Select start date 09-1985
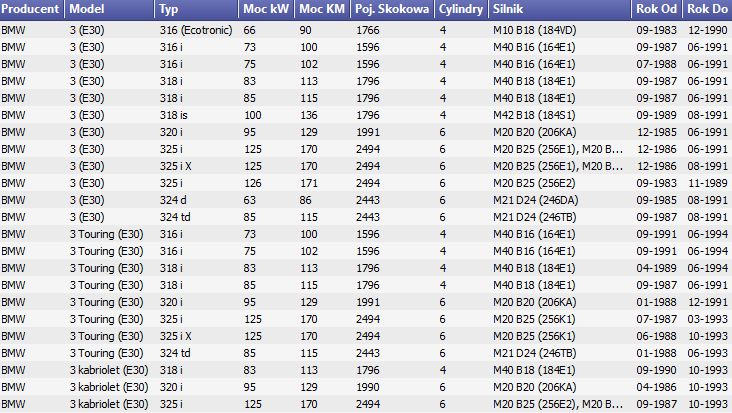Viewport: 732px width, 413px height. click(x=656, y=200)
